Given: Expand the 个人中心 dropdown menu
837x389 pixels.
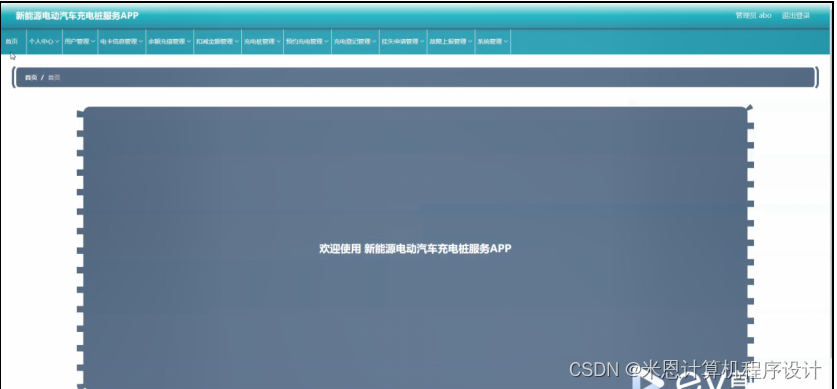Looking at the screenshot, I should coord(44,41).
